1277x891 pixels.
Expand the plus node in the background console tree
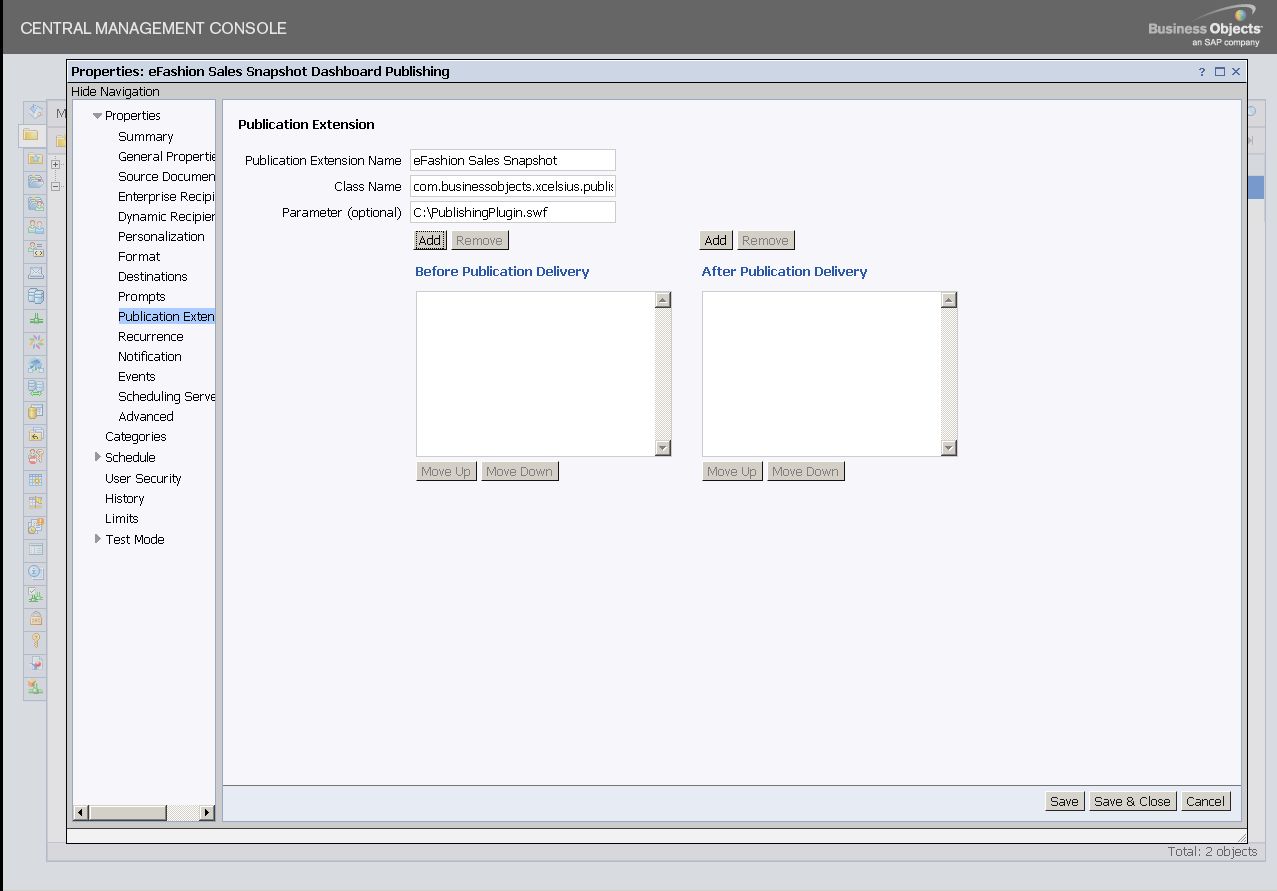pos(56,165)
